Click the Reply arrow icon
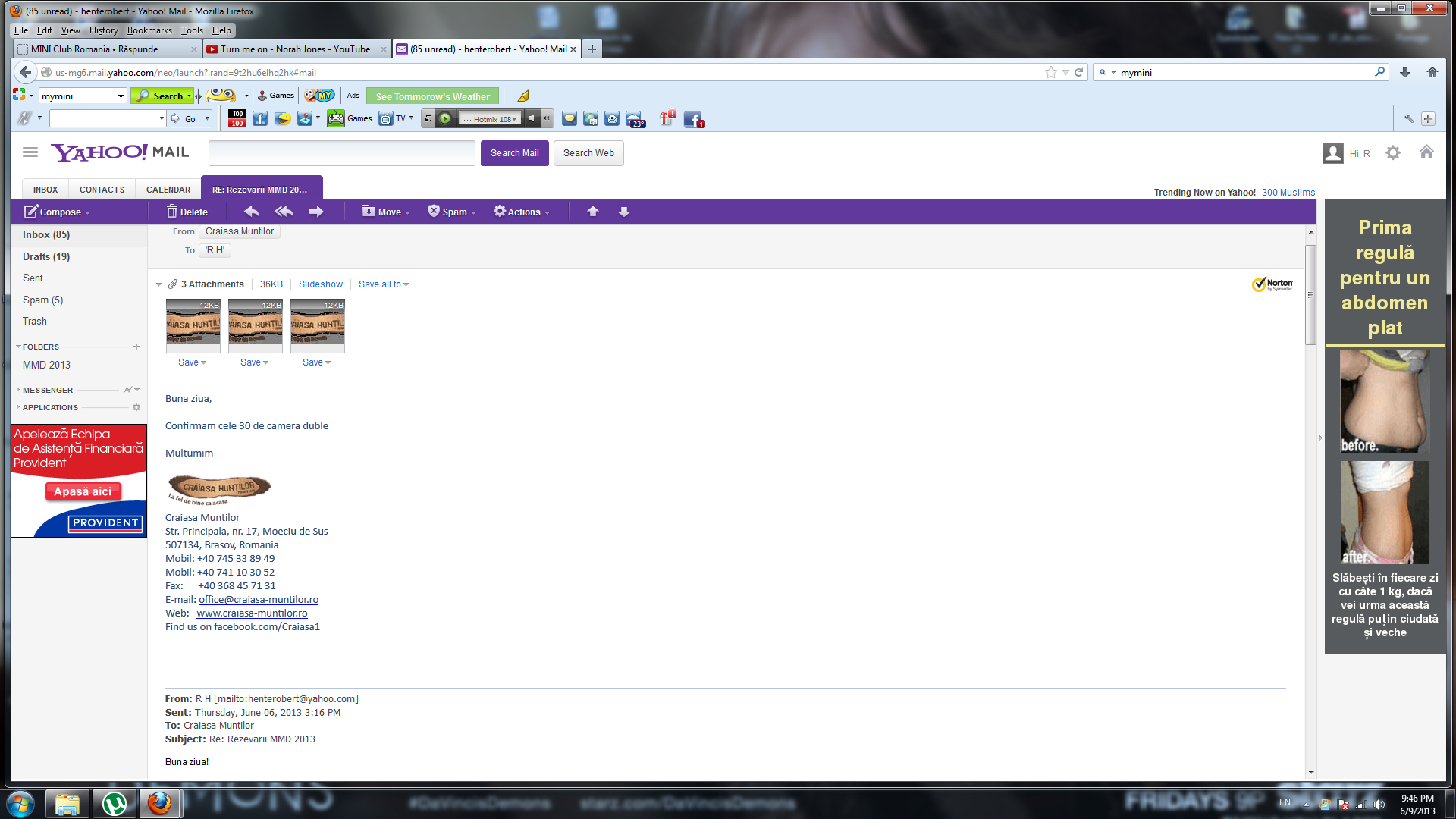The width and height of the screenshot is (1456, 819). [x=252, y=212]
